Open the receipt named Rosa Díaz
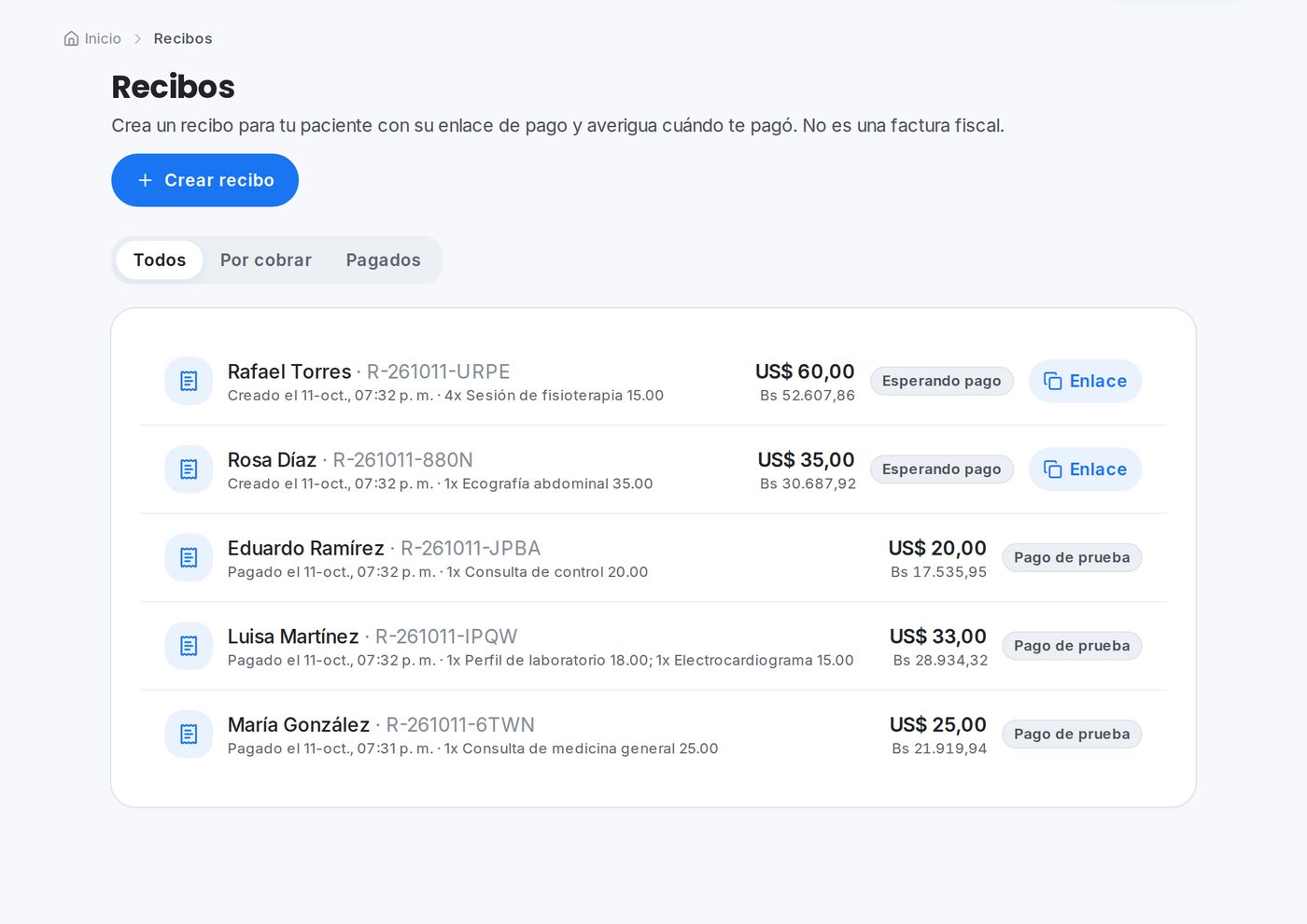This screenshot has width=1307, height=924. tap(272, 460)
